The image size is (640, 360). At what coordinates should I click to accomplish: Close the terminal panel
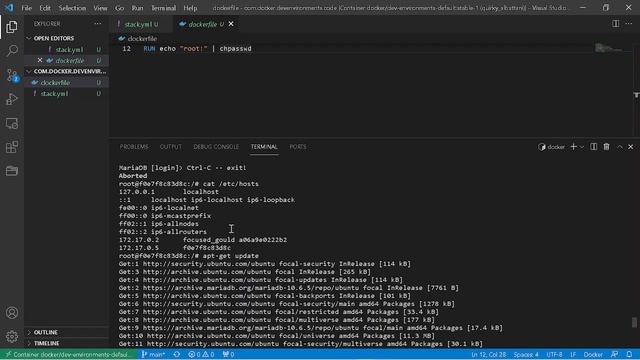[631, 147]
